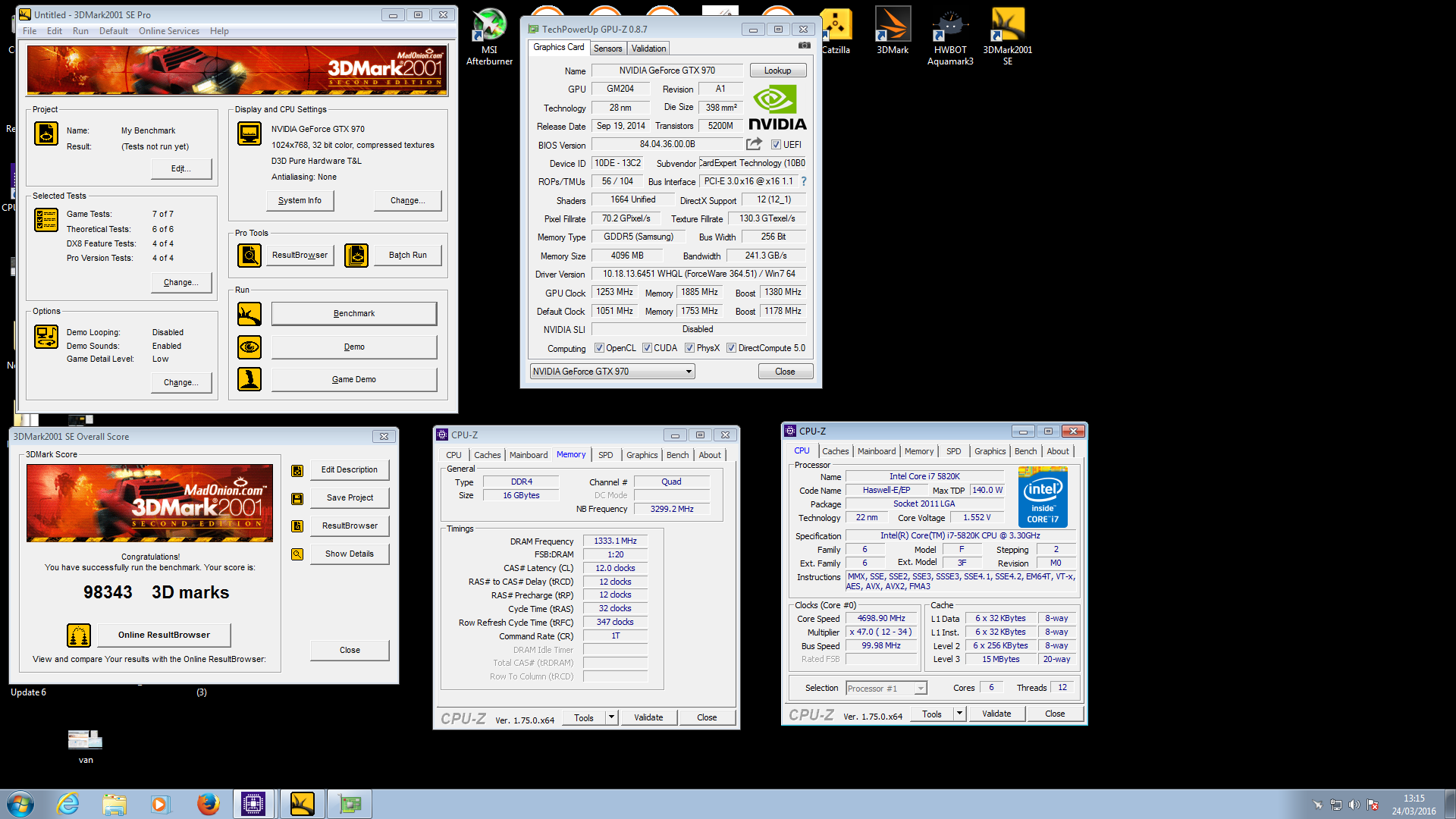Switch to Mainboard tab in CPU-Z CPU window
The image size is (1456, 819).
[877, 451]
